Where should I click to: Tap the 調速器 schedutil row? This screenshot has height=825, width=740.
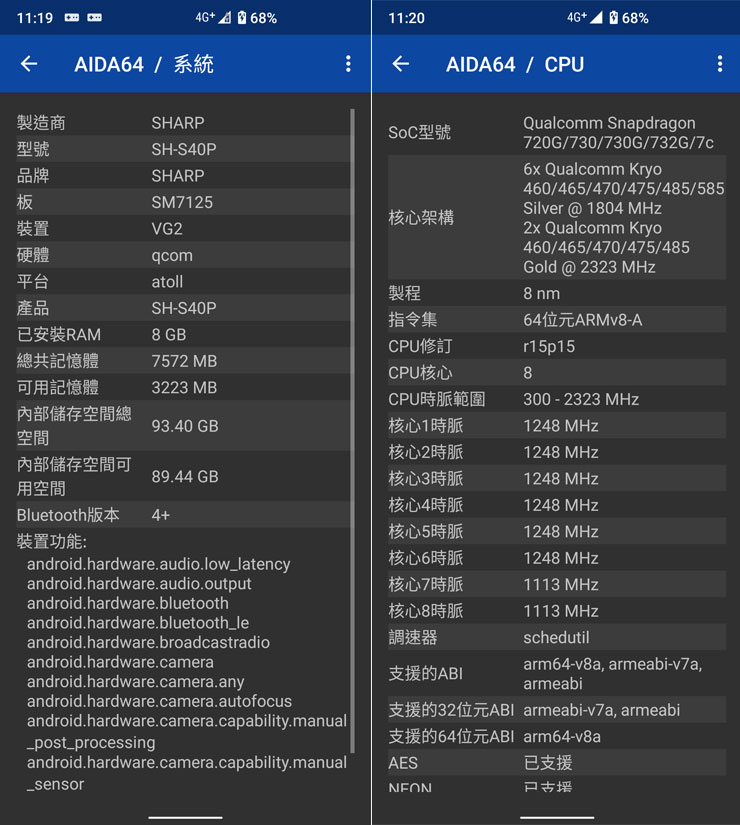coord(555,637)
